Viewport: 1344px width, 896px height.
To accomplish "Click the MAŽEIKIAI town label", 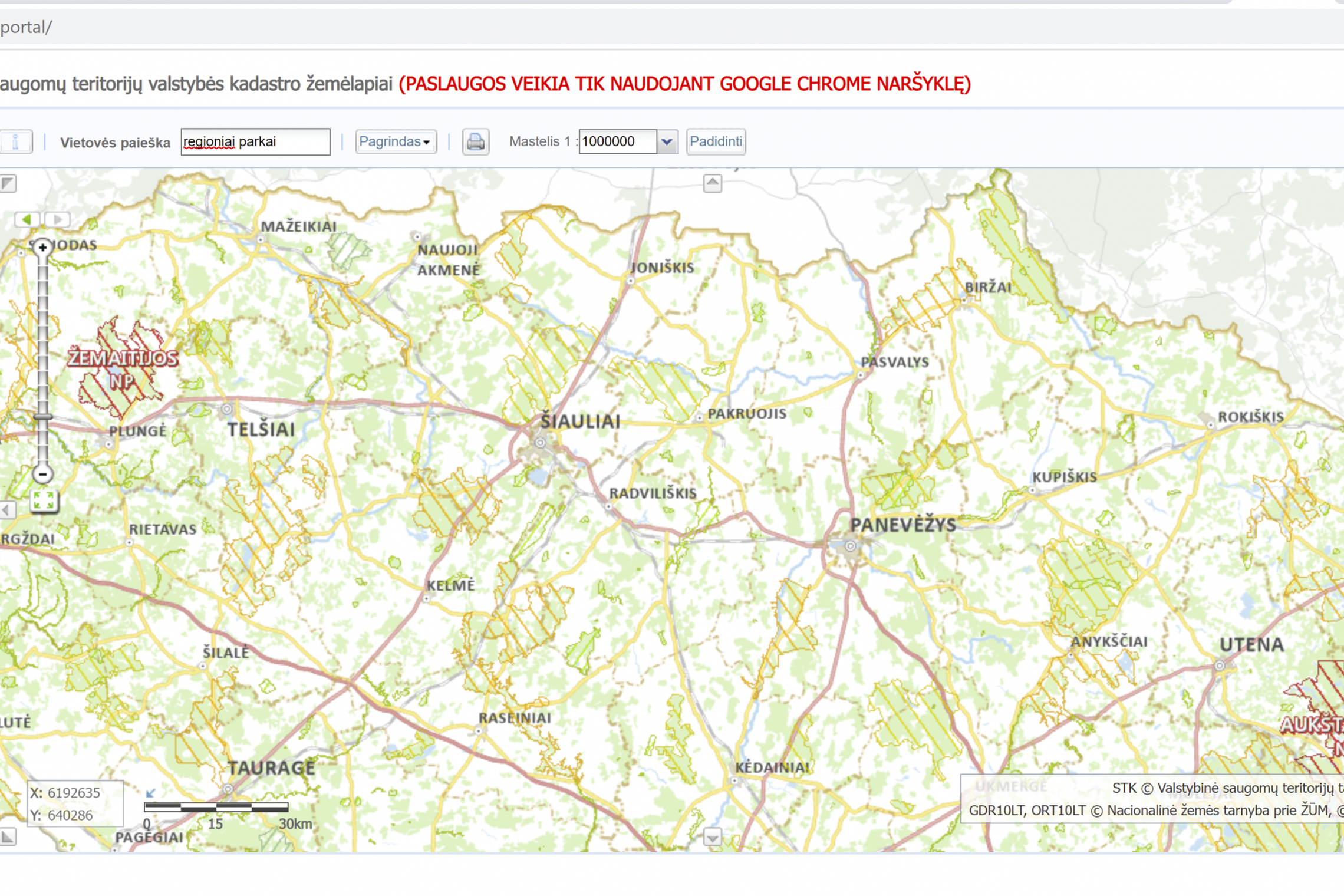I will [x=299, y=226].
